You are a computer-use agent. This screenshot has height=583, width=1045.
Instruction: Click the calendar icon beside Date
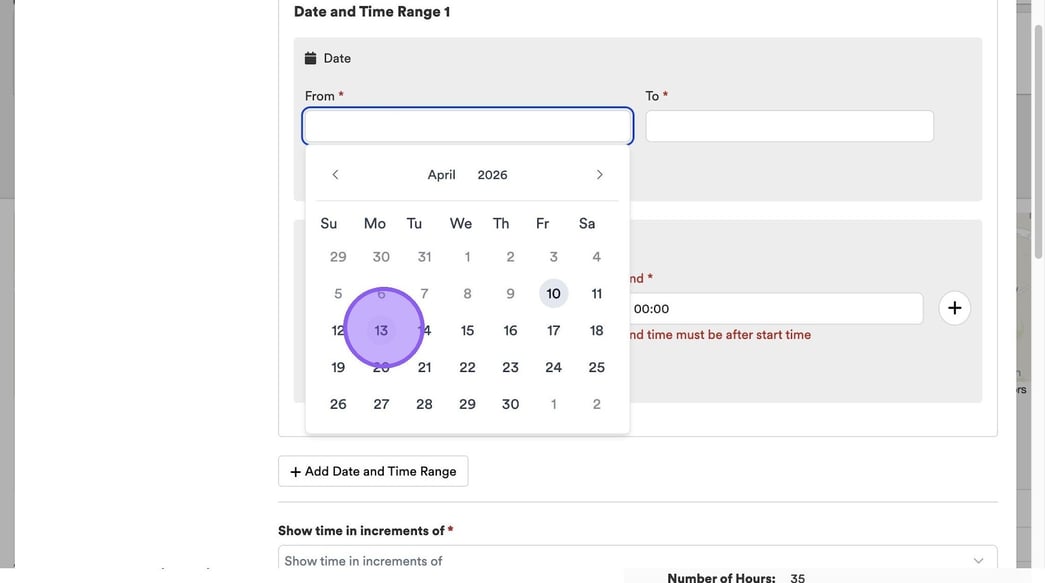310,58
